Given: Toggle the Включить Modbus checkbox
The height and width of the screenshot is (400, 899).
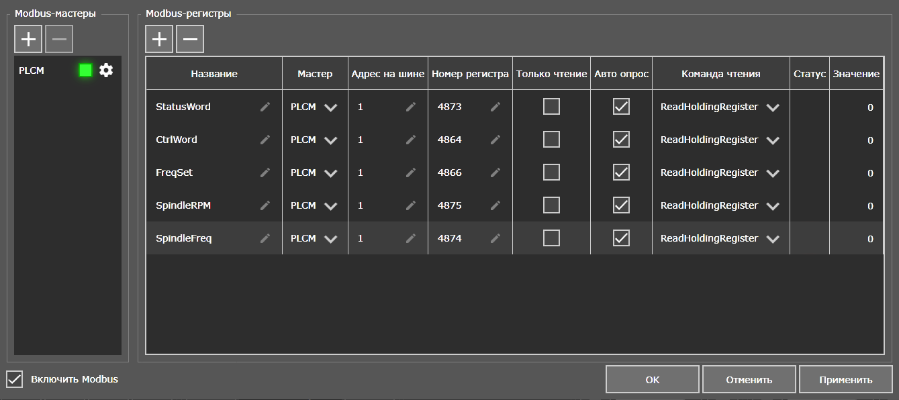Looking at the screenshot, I should [15, 379].
